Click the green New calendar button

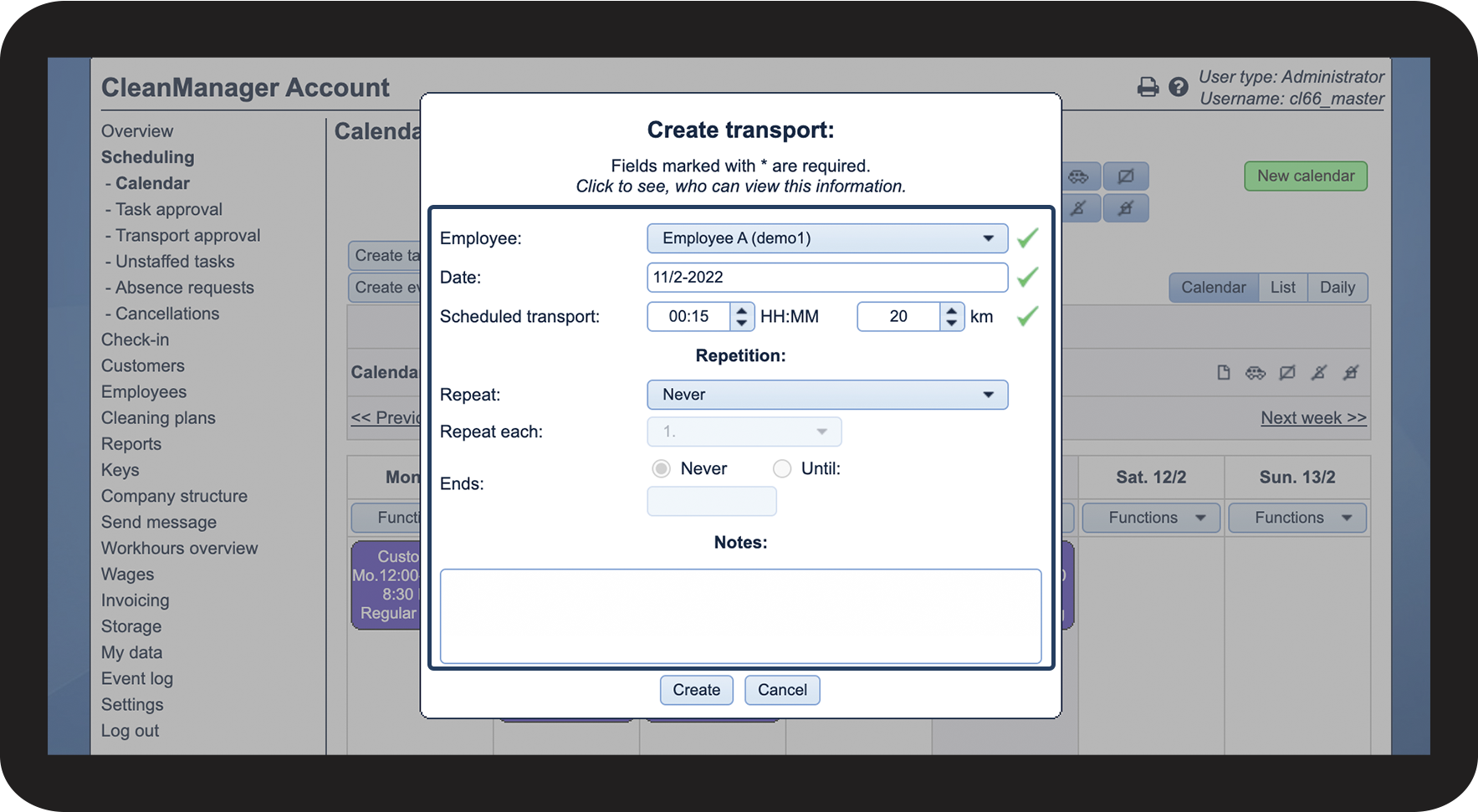tap(1306, 176)
